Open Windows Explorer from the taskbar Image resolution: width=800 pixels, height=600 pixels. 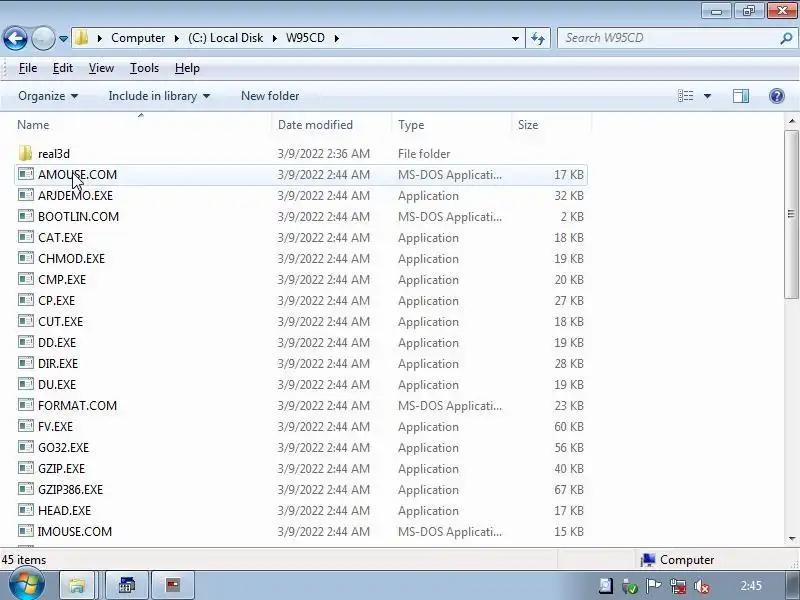pyautogui.click(x=77, y=586)
